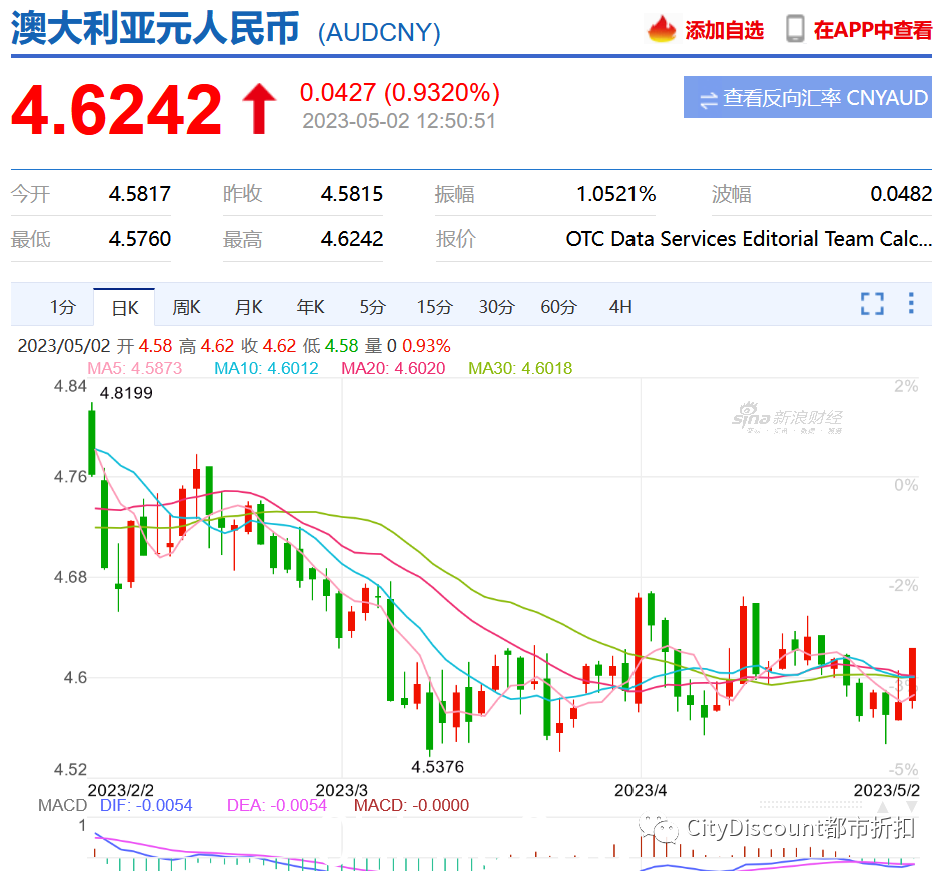Click the phone icon beside 在APP中查看
Image resolution: width=946 pixels, height=871 pixels.
coord(795,28)
